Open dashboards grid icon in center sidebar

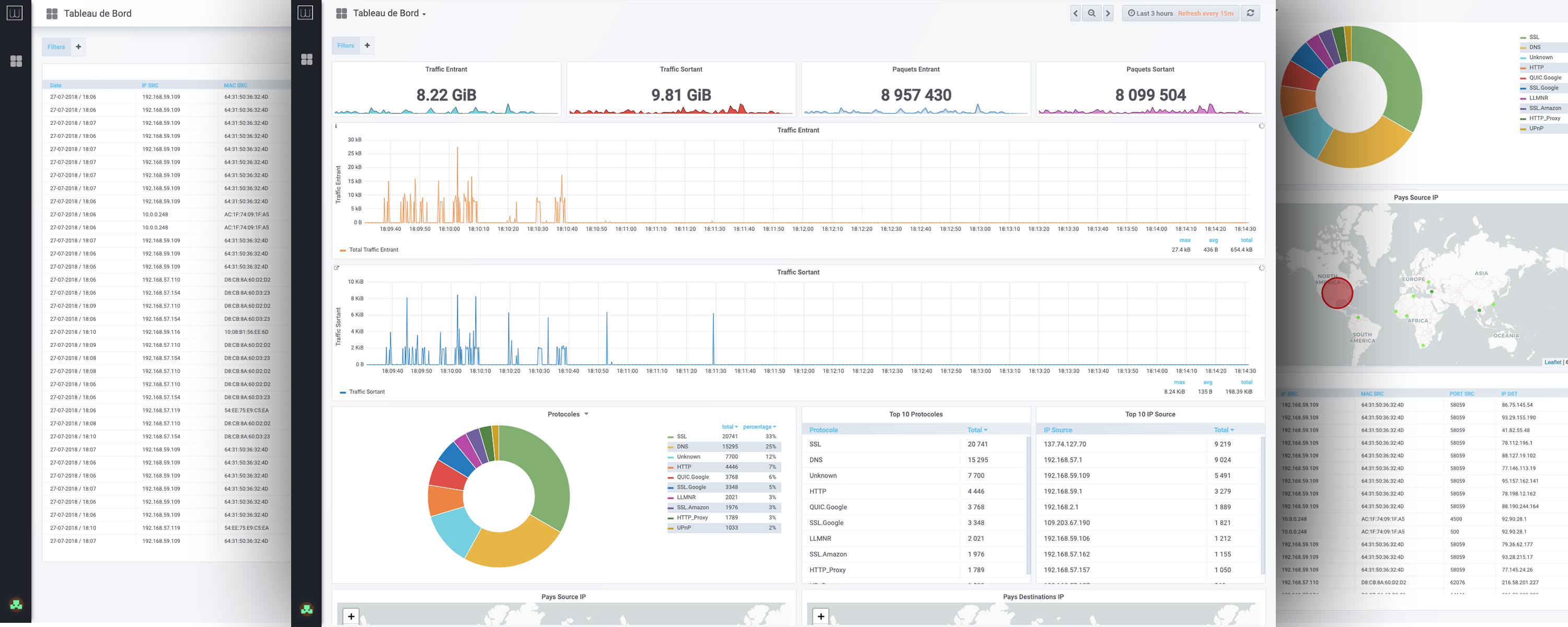(x=307, y=59)
